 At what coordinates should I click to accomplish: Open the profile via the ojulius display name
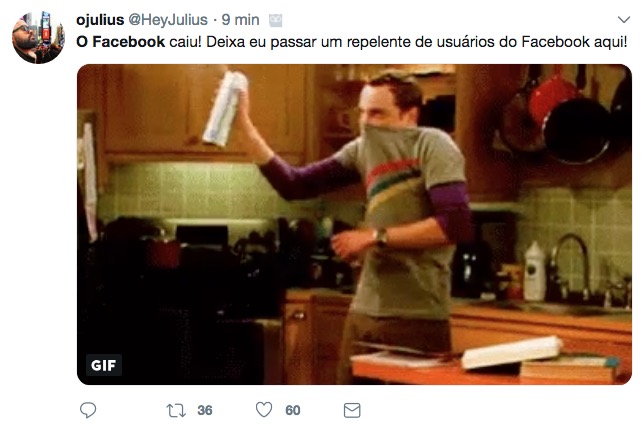click(x=100, y=19)
